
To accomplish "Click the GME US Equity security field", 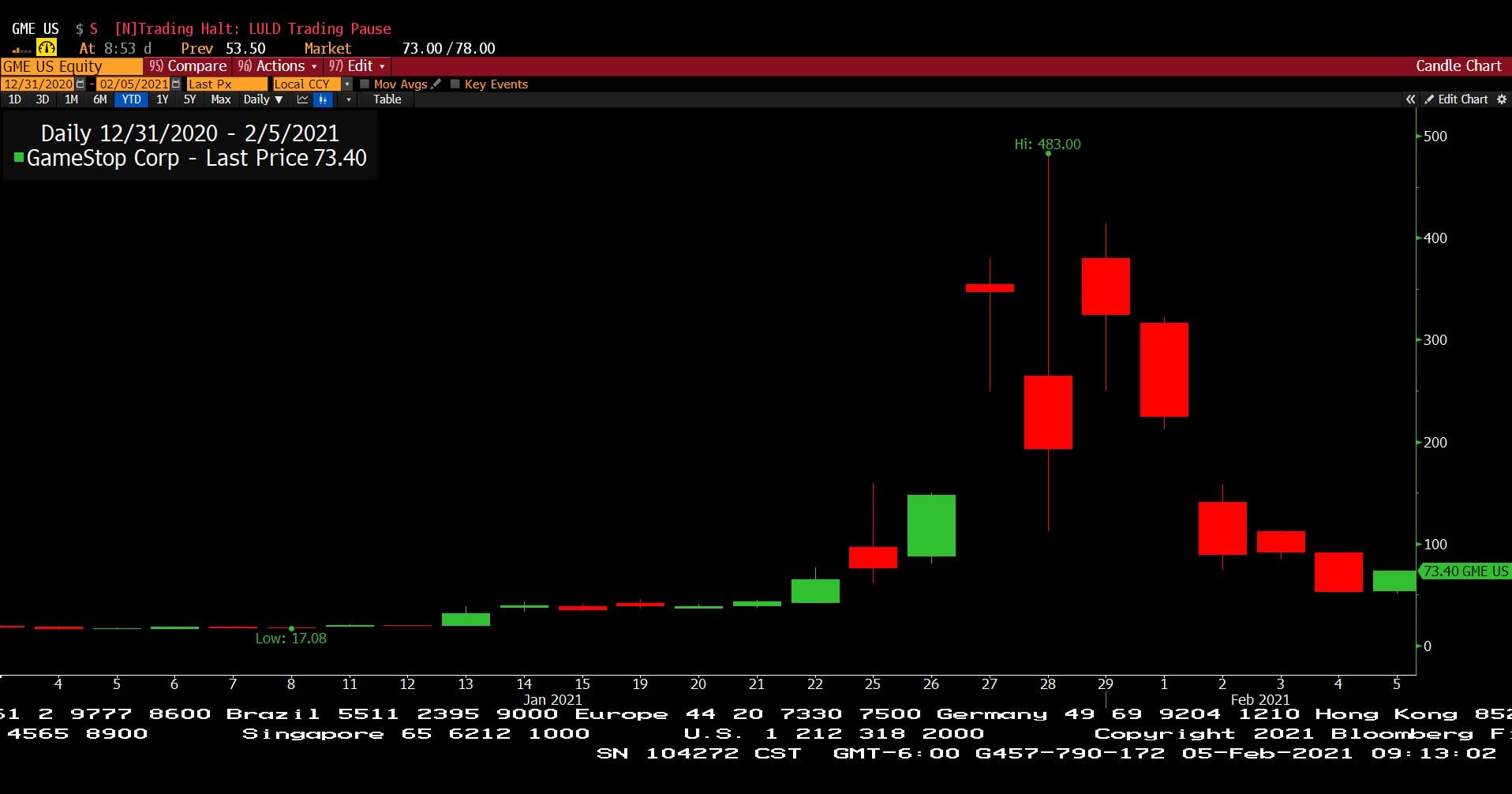I will click(71, 66).
